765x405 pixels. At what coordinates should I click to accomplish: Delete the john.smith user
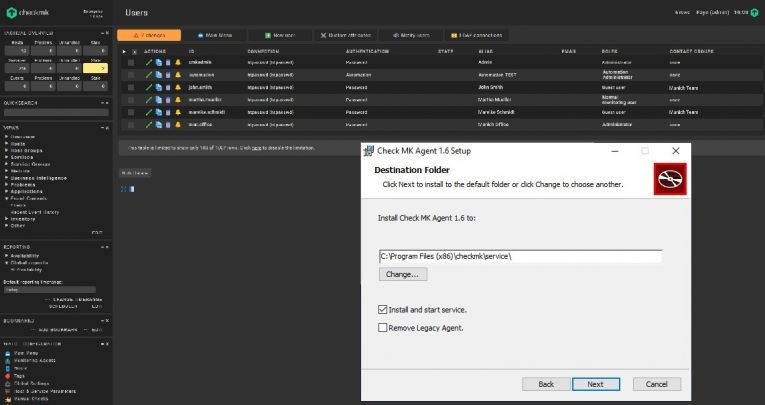168,87
